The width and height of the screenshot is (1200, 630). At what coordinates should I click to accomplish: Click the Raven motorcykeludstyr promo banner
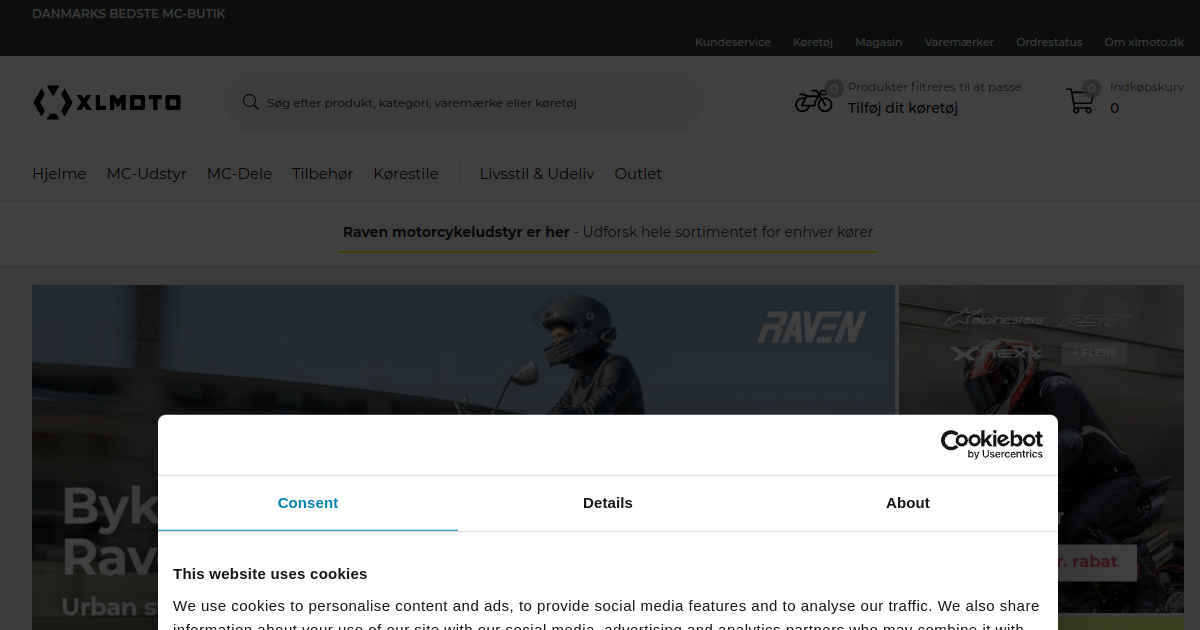tap(608, 232)
